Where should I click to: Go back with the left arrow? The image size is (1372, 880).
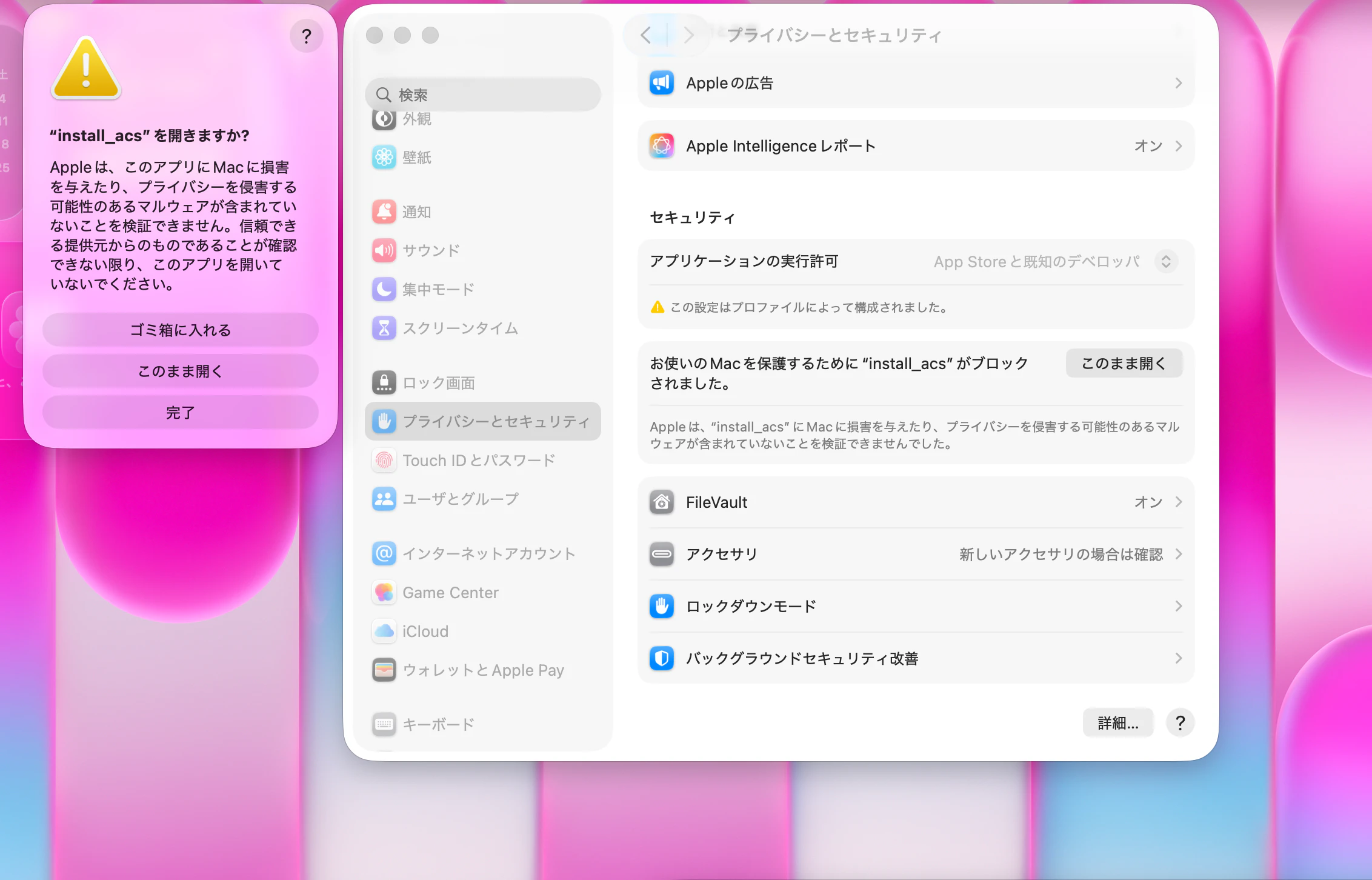pos(646,35)
